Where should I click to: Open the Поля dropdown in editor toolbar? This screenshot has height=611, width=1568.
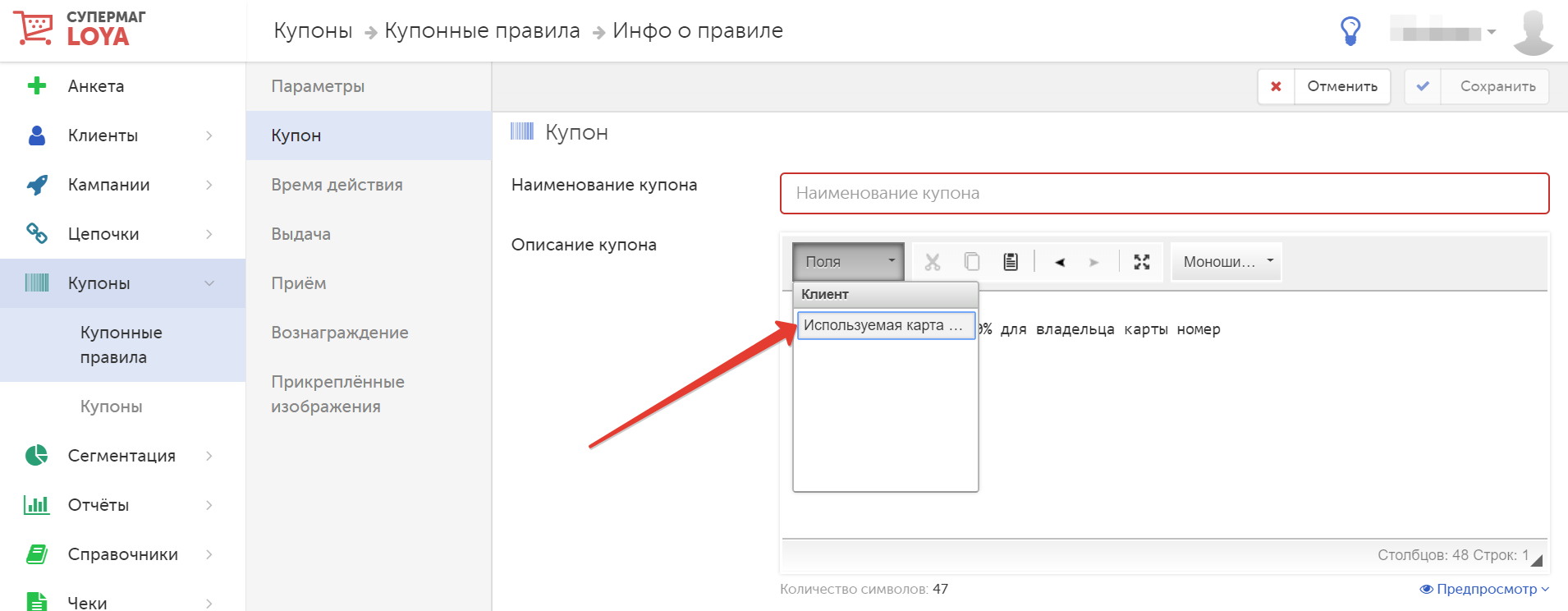pyautogui.click(x=849, y=262)
